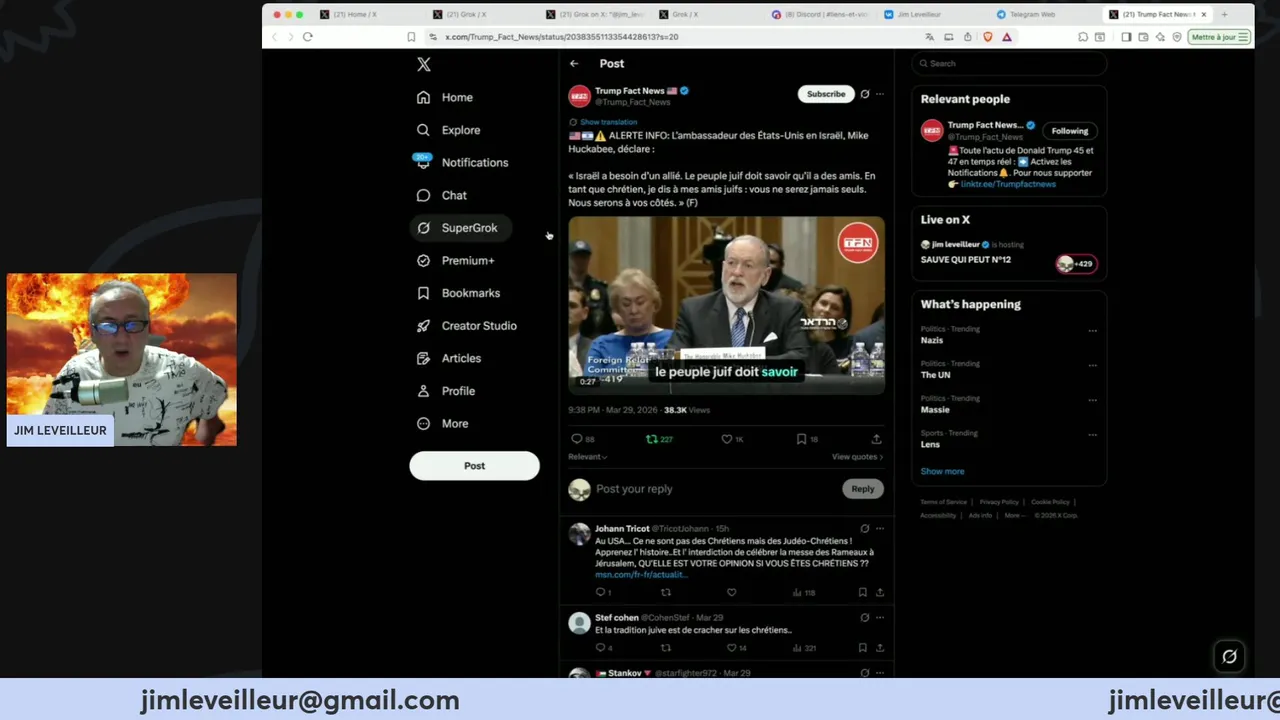Bookmark Johann Tricot's comment
The width and height of the screenshot is (1280, 720).
pyautogui.click(x=863, y=593)
